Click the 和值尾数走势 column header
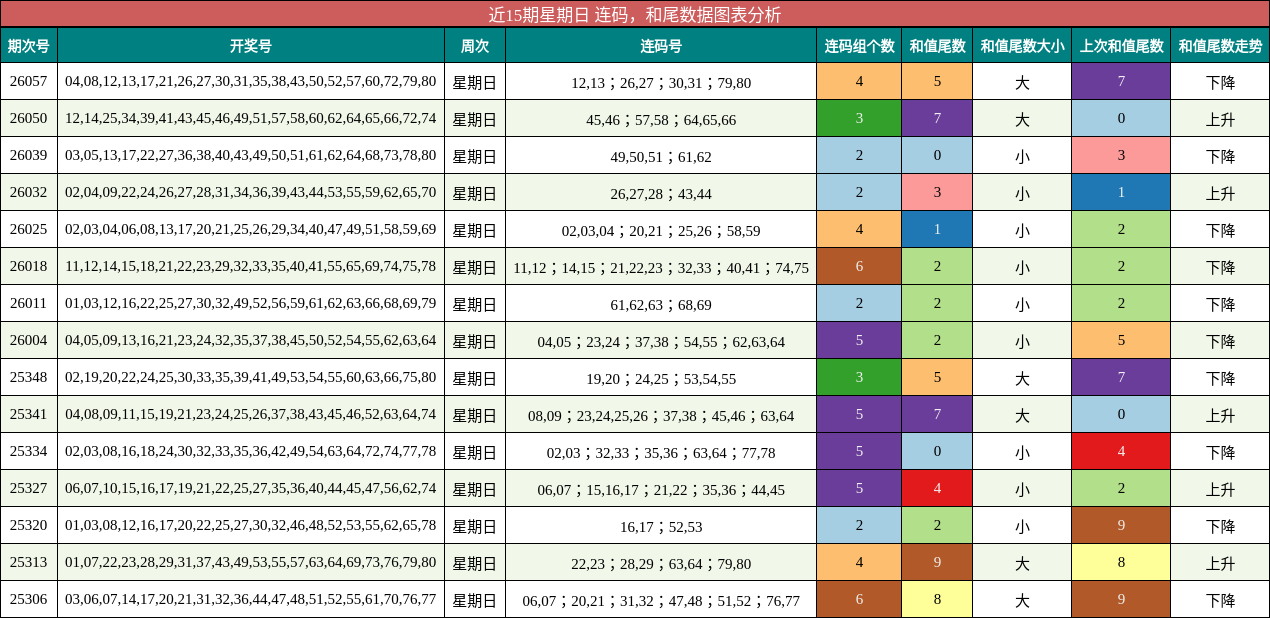 click(x=1219, y=45)
